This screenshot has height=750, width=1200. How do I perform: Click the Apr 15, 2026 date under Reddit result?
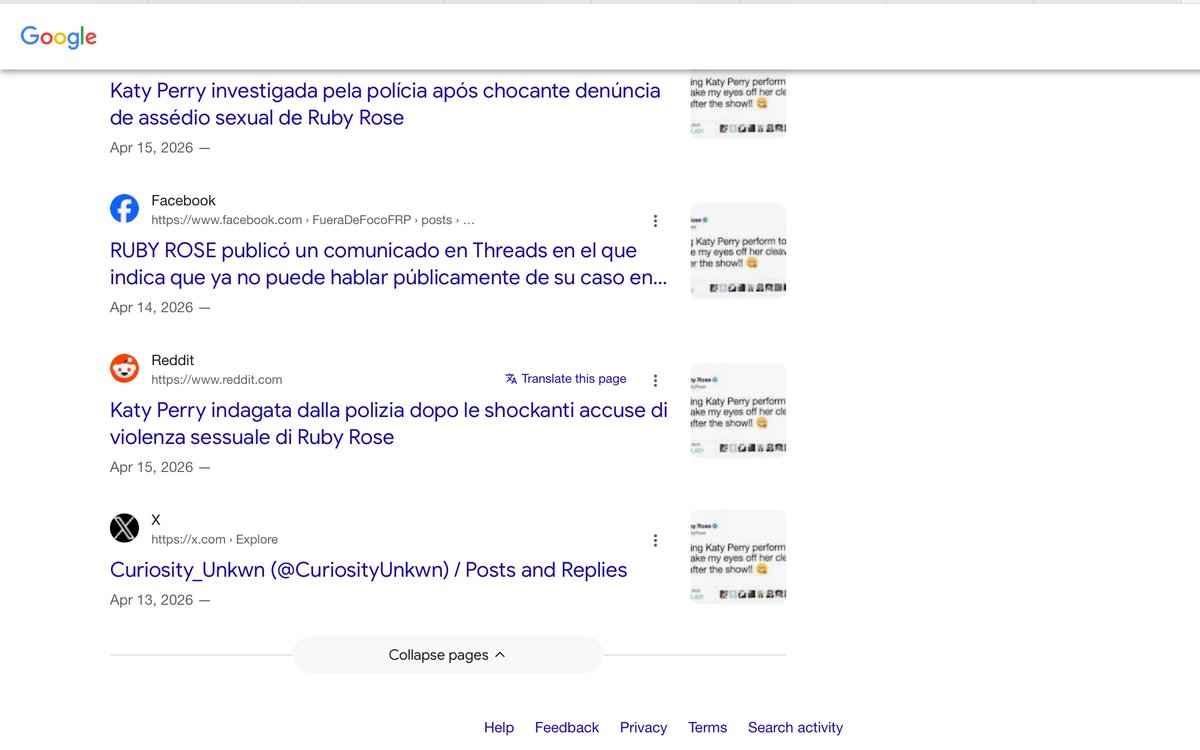pos(151,467)
